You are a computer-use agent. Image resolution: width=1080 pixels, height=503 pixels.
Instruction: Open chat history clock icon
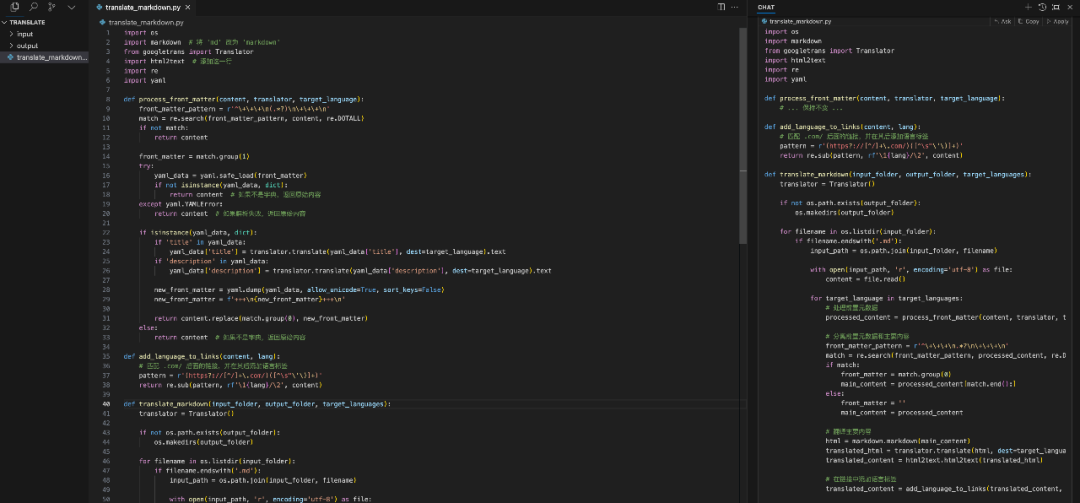(x=1042, y=7)
